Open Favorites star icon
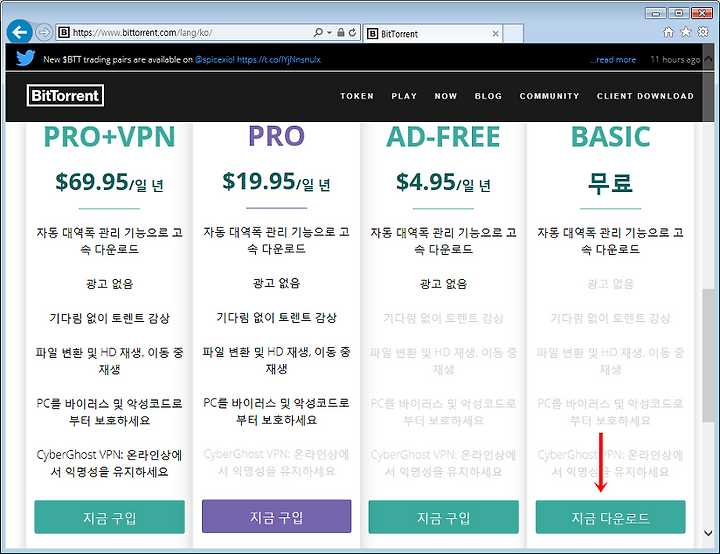Screen dimensions: 720x554 686,32
